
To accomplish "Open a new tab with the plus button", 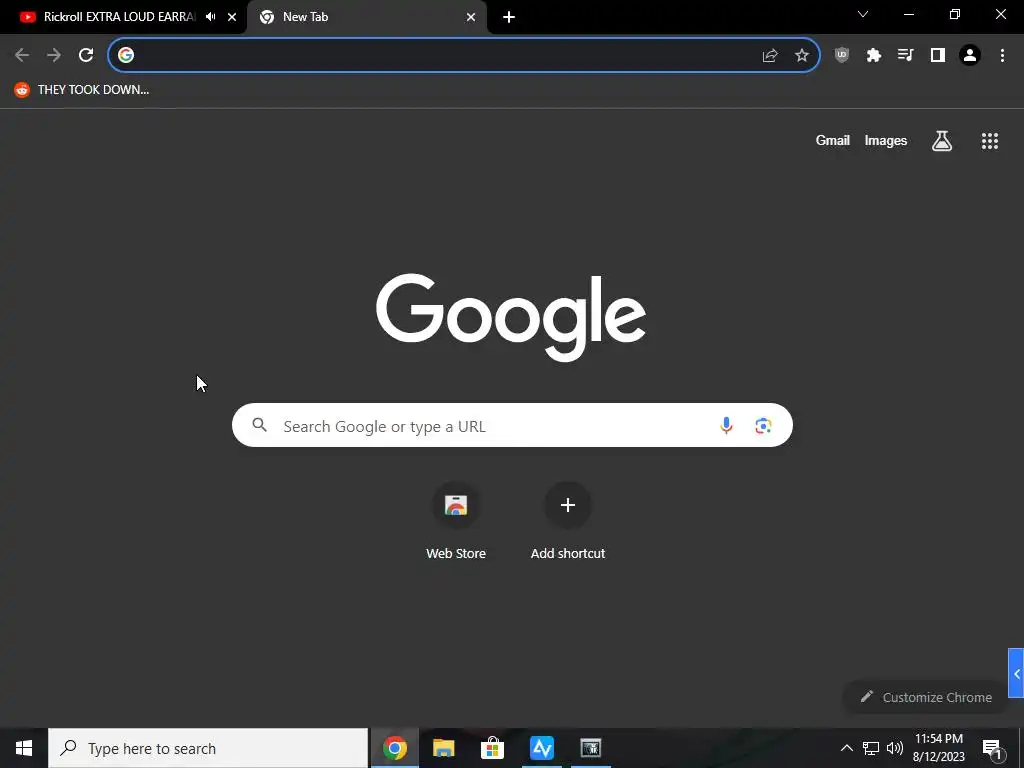I will (x=509, y=17).
